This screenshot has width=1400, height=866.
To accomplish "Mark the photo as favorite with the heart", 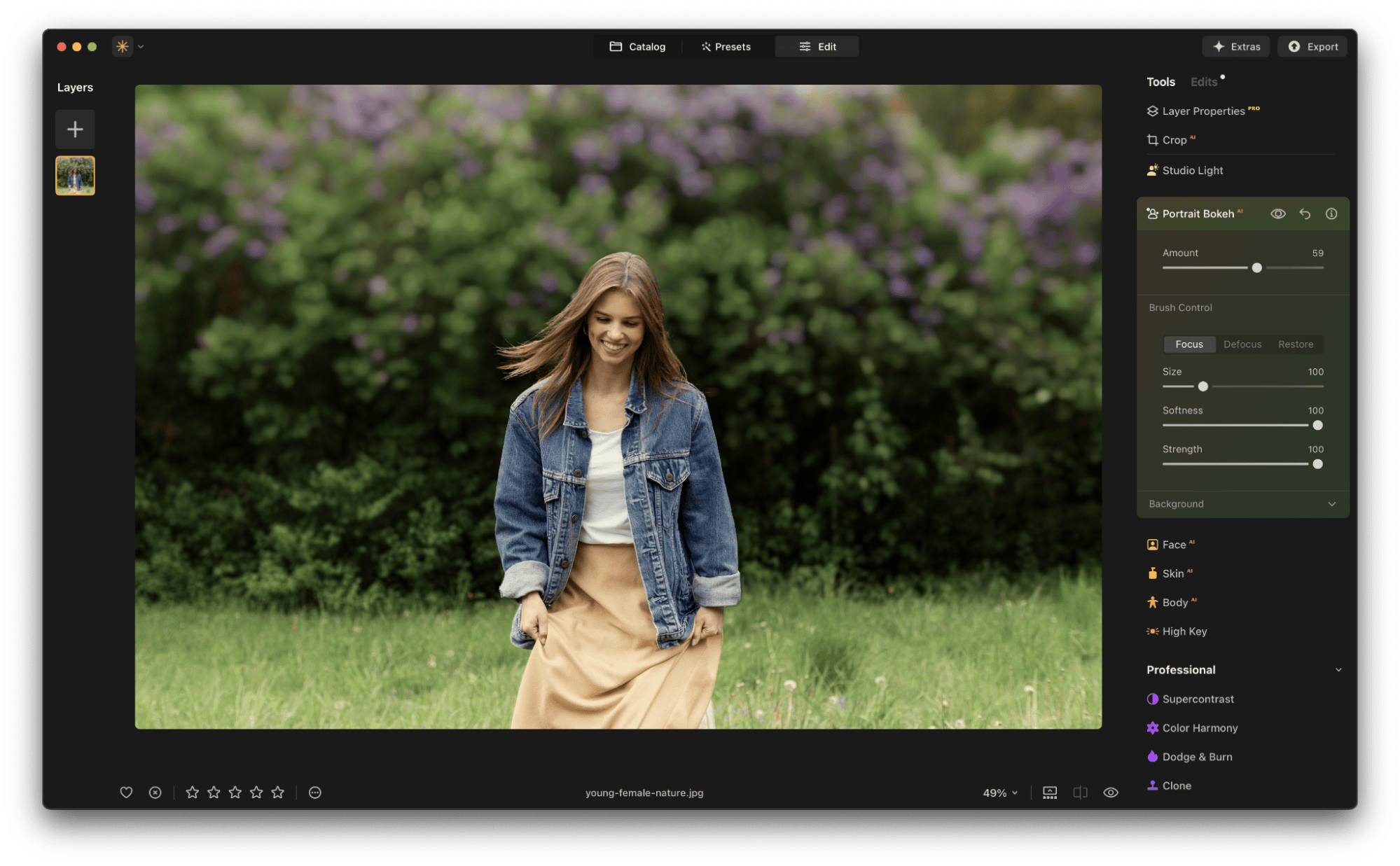I will click(127, 792).
